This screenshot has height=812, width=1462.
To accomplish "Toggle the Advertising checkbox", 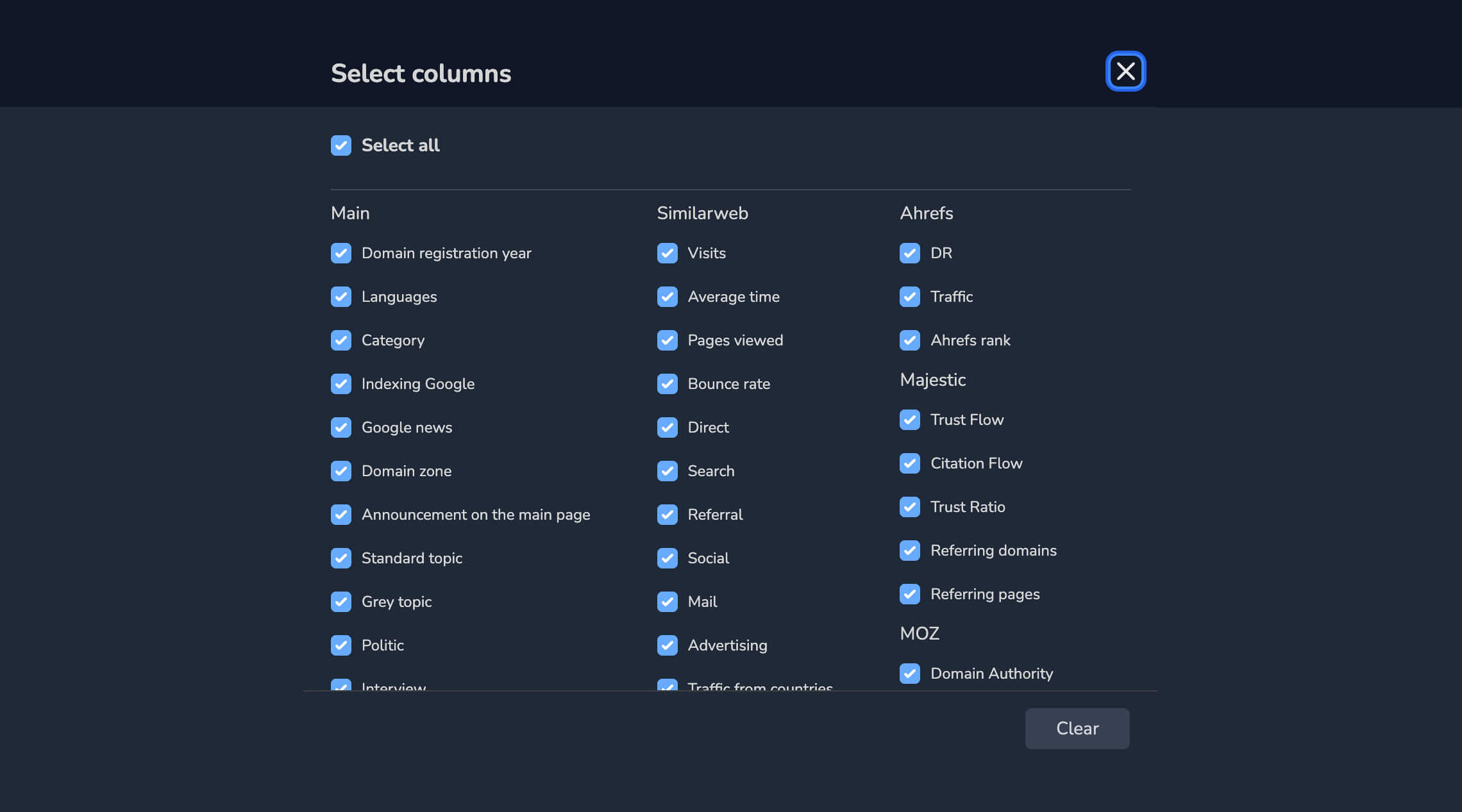I will point(667,645).
